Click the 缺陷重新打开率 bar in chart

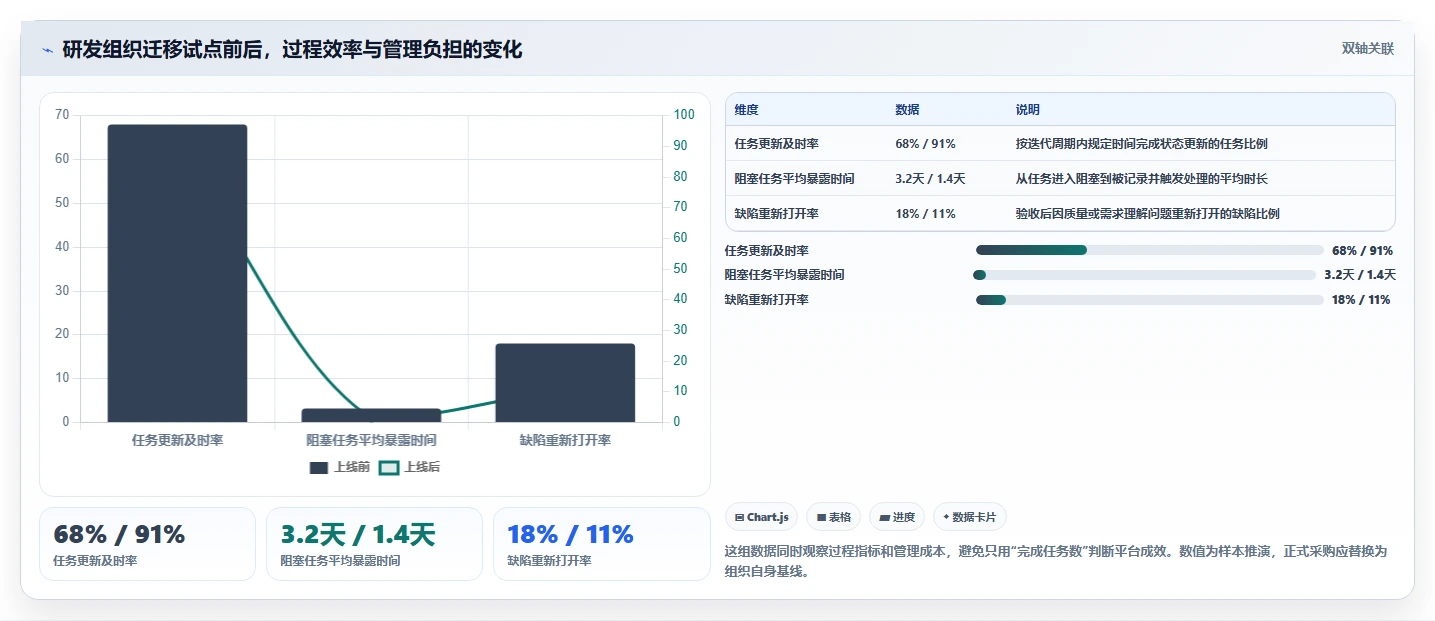(565, 383)
